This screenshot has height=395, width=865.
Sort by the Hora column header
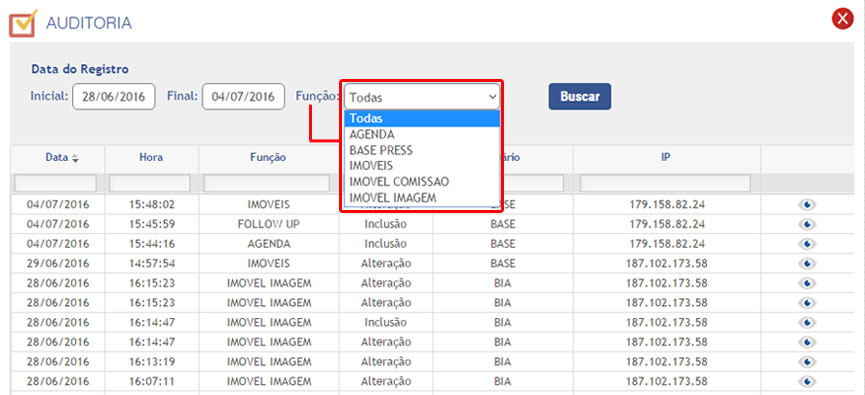152,158
